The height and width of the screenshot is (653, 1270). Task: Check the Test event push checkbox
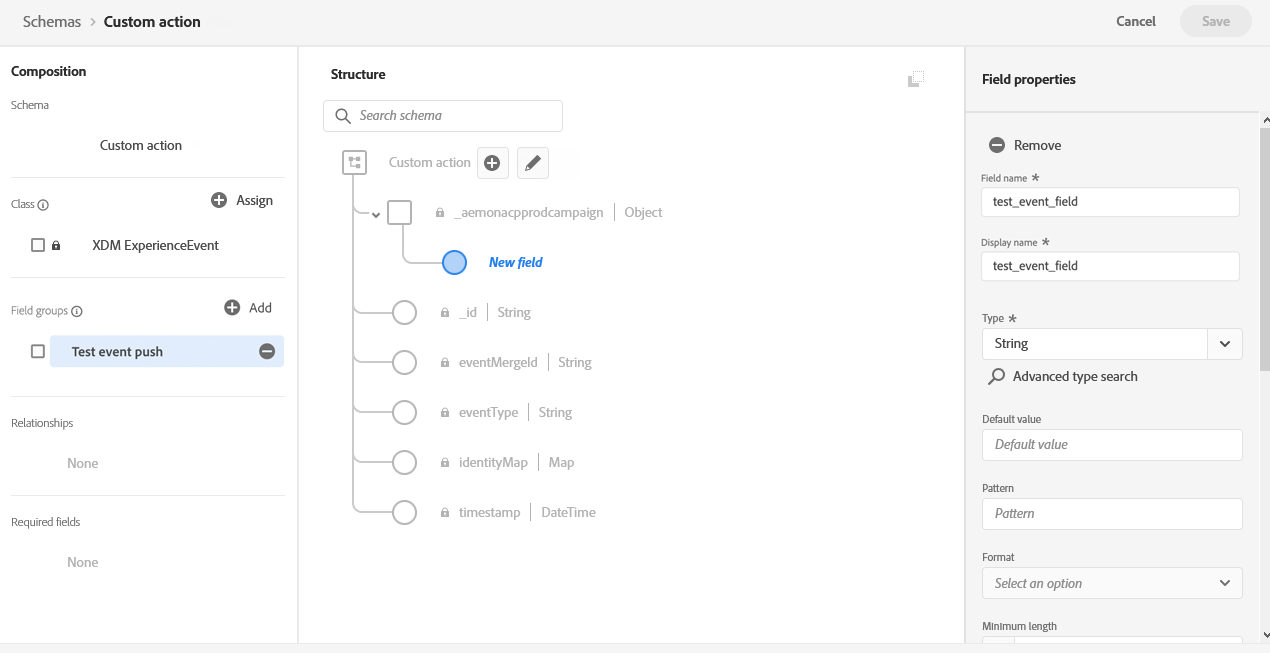pos(38,351)
